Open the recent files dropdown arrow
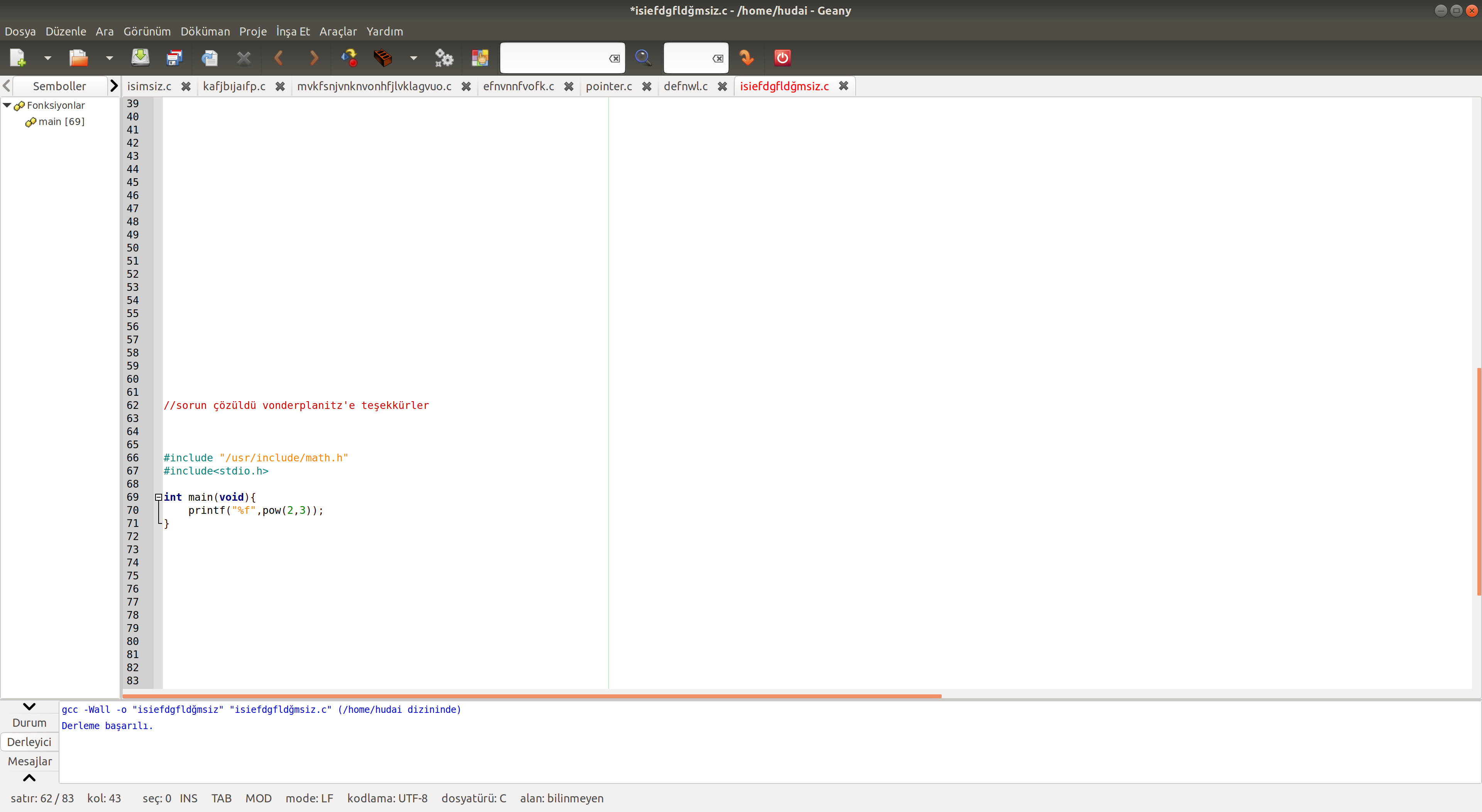1482x812 pixels. coord(109,58)
